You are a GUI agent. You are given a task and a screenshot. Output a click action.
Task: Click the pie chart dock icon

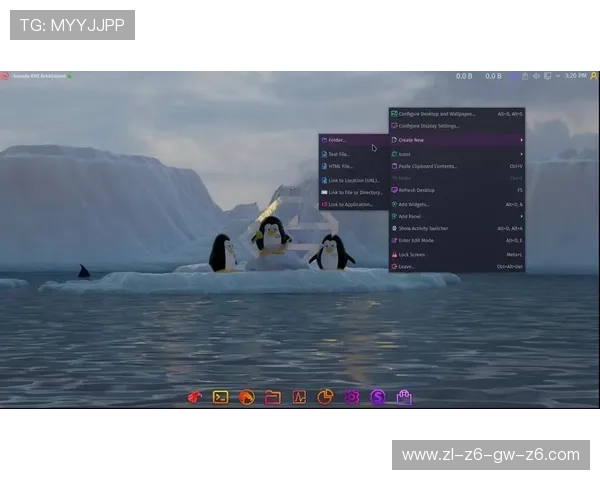pyautogui.click(x=325, y=397)
